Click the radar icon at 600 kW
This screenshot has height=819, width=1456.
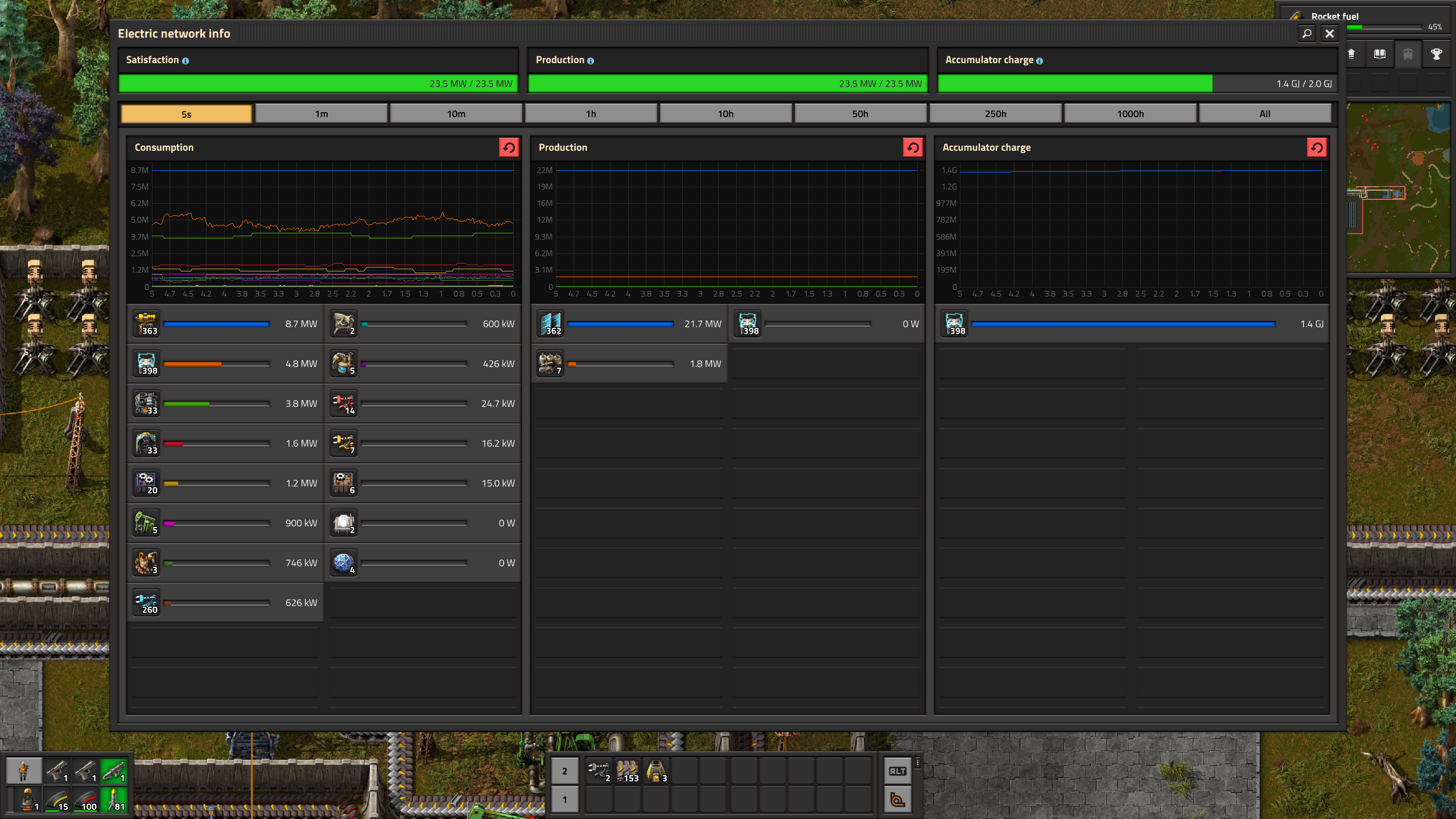point(344,323)
